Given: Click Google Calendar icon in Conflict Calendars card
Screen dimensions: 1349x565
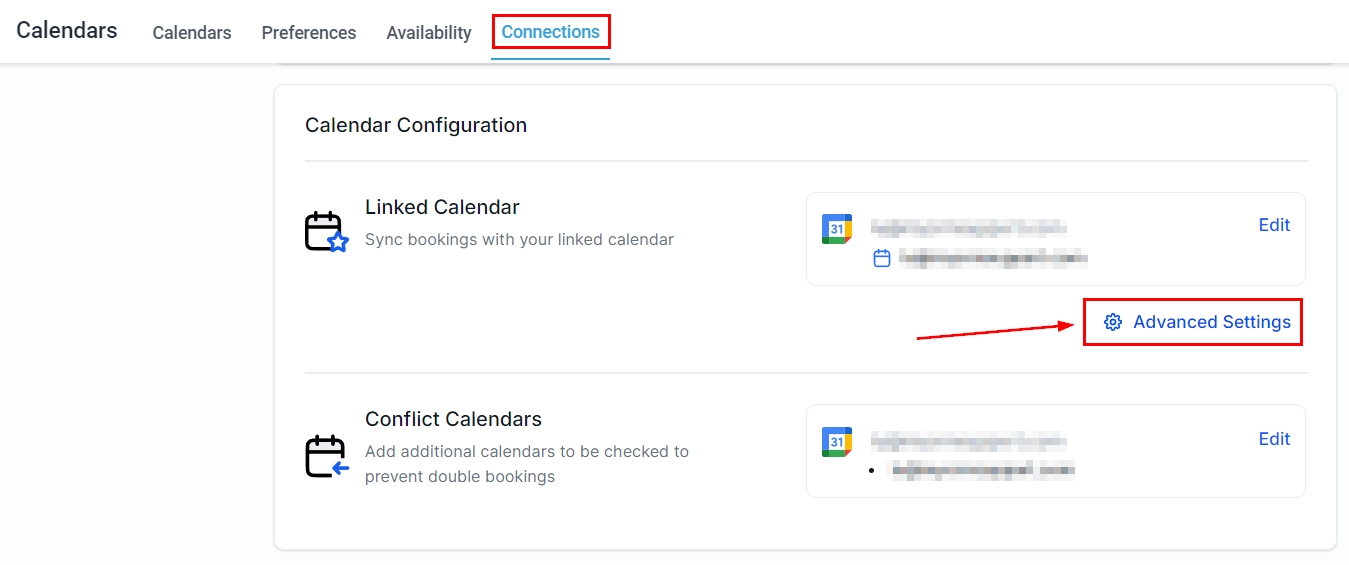Looking at the screenshot, I should click(x=837, y=442).
